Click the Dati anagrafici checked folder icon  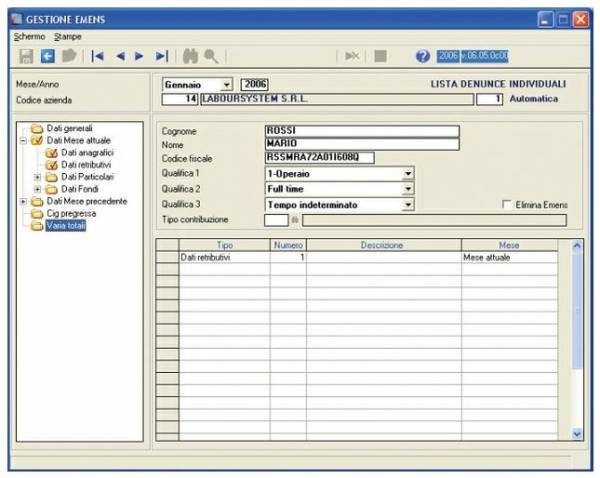click(x=51, y=153)
